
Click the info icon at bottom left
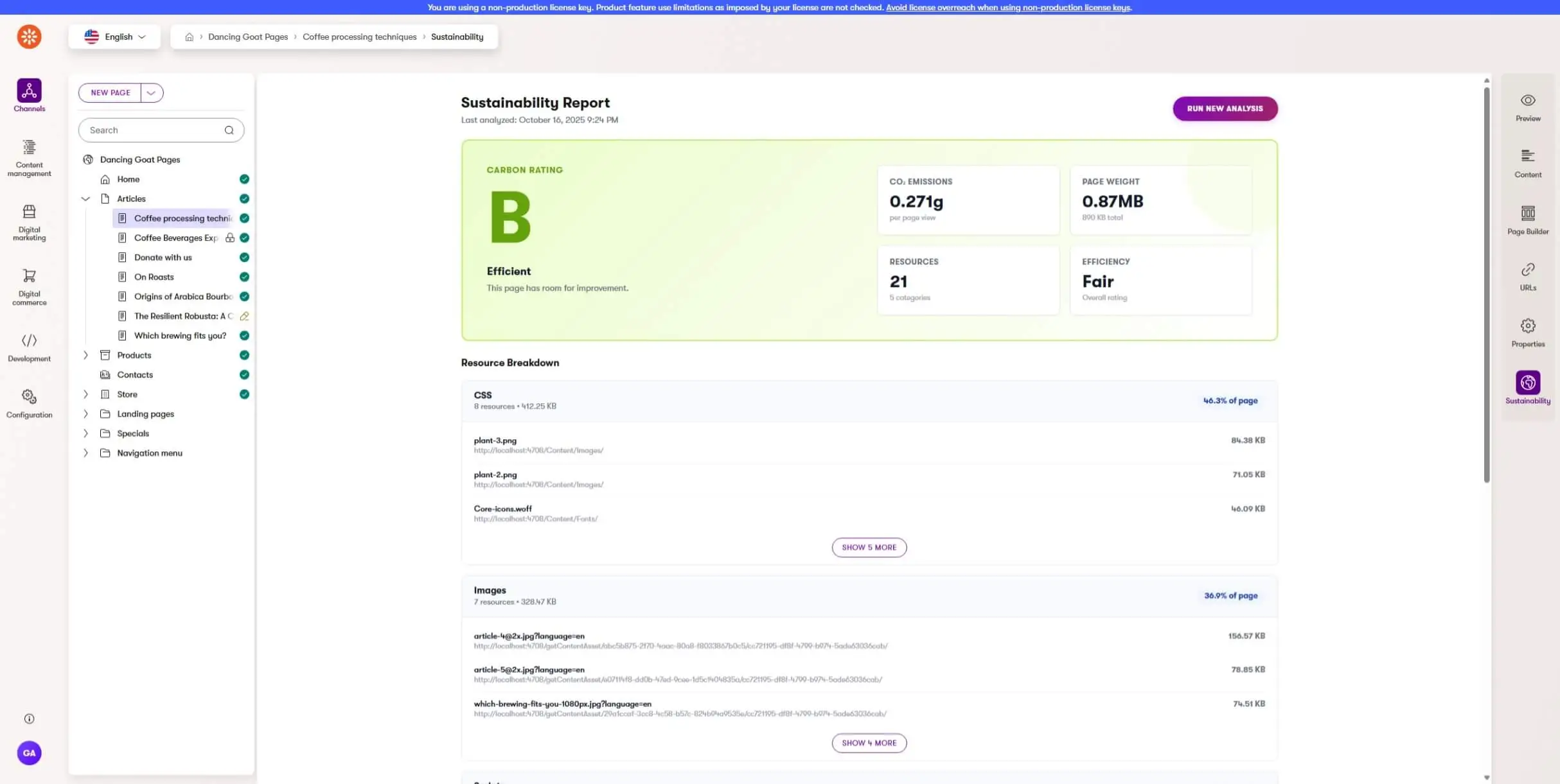pyautogui.click(x=29, y=719)
